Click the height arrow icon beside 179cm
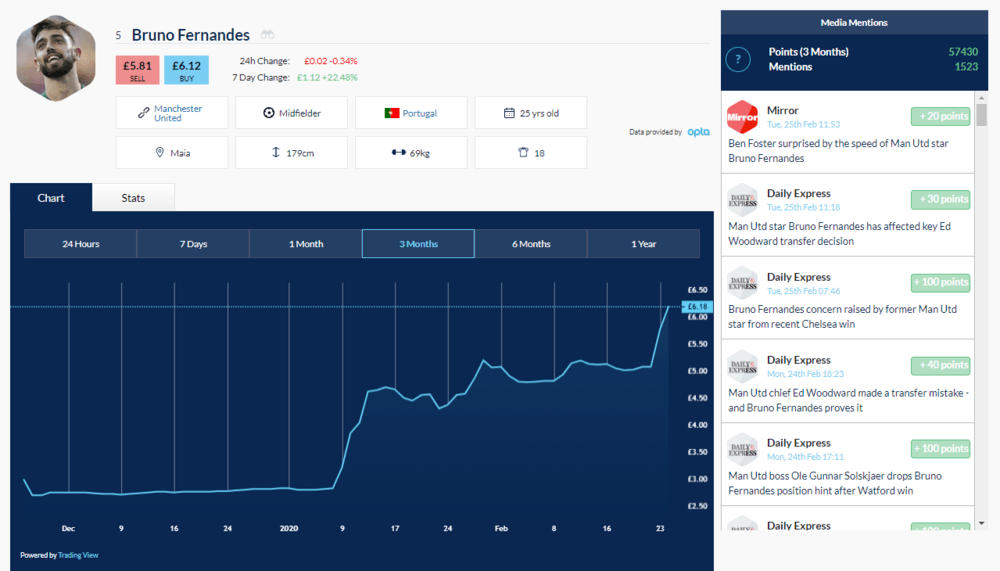 (x=276, y=152)
